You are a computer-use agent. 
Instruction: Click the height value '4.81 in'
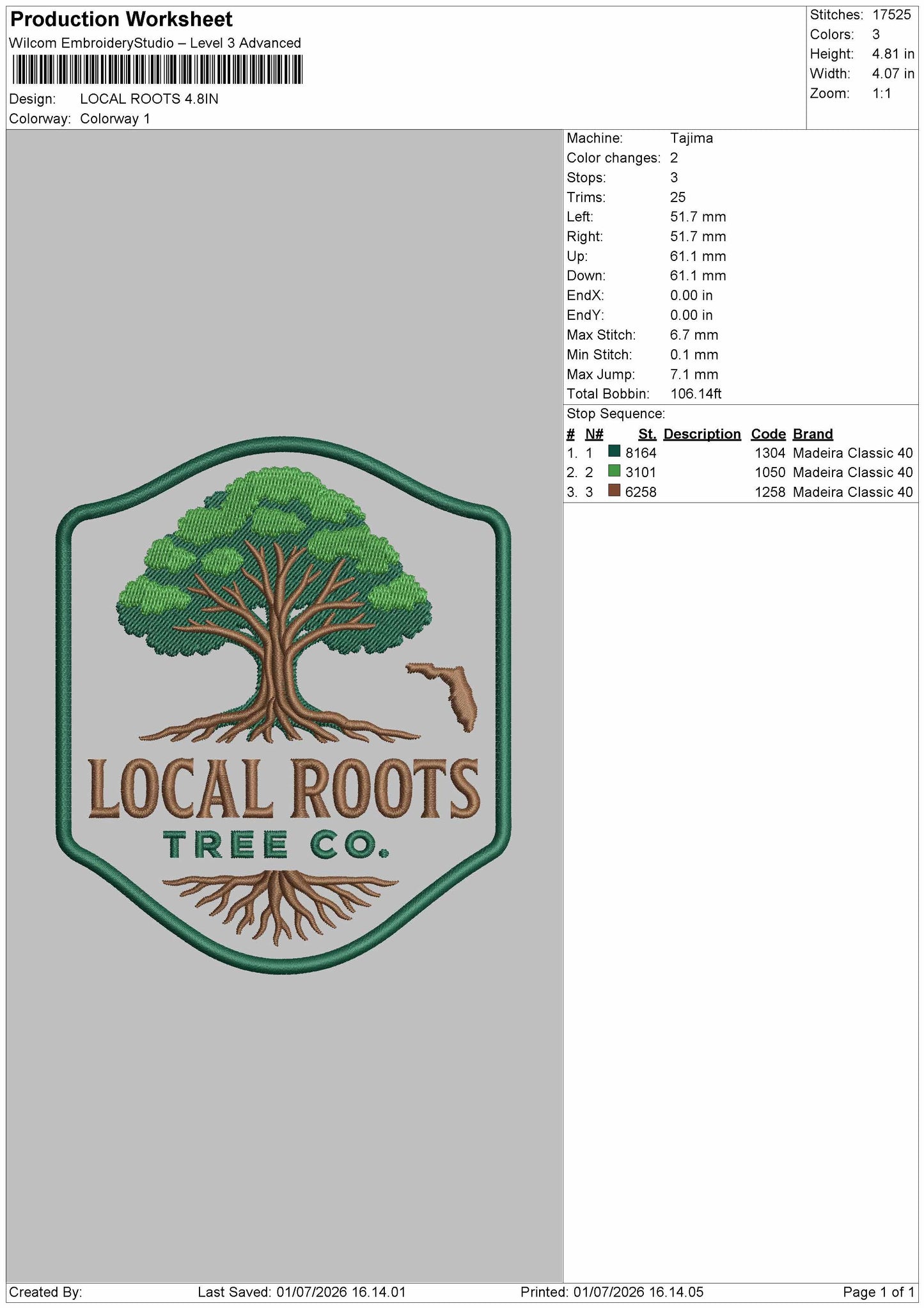(x=893, y=54)
